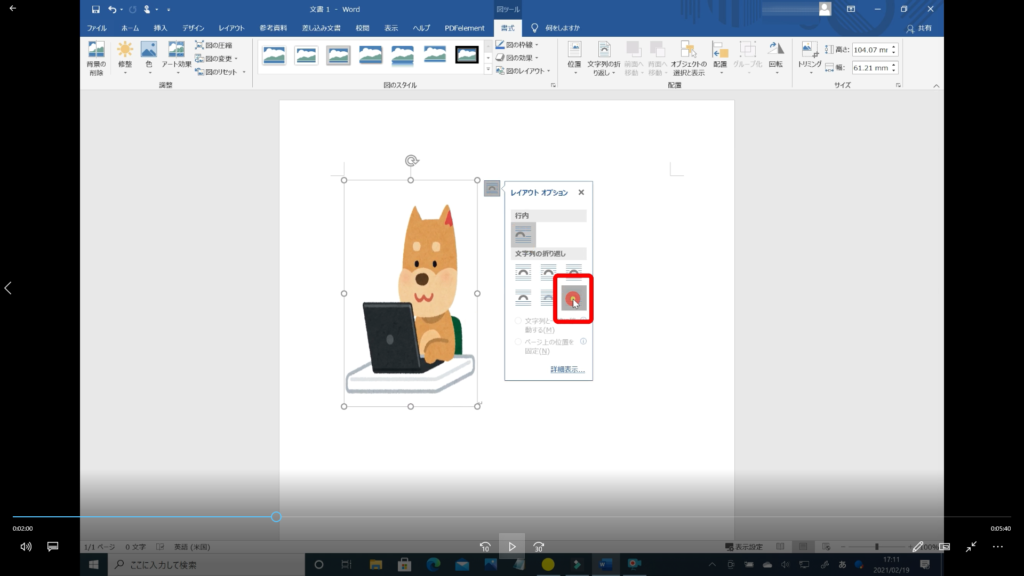This screenshot has width=1024, height=576.
Task: Click the picture height (高さ) input field
Action: (x=871, y=50)
